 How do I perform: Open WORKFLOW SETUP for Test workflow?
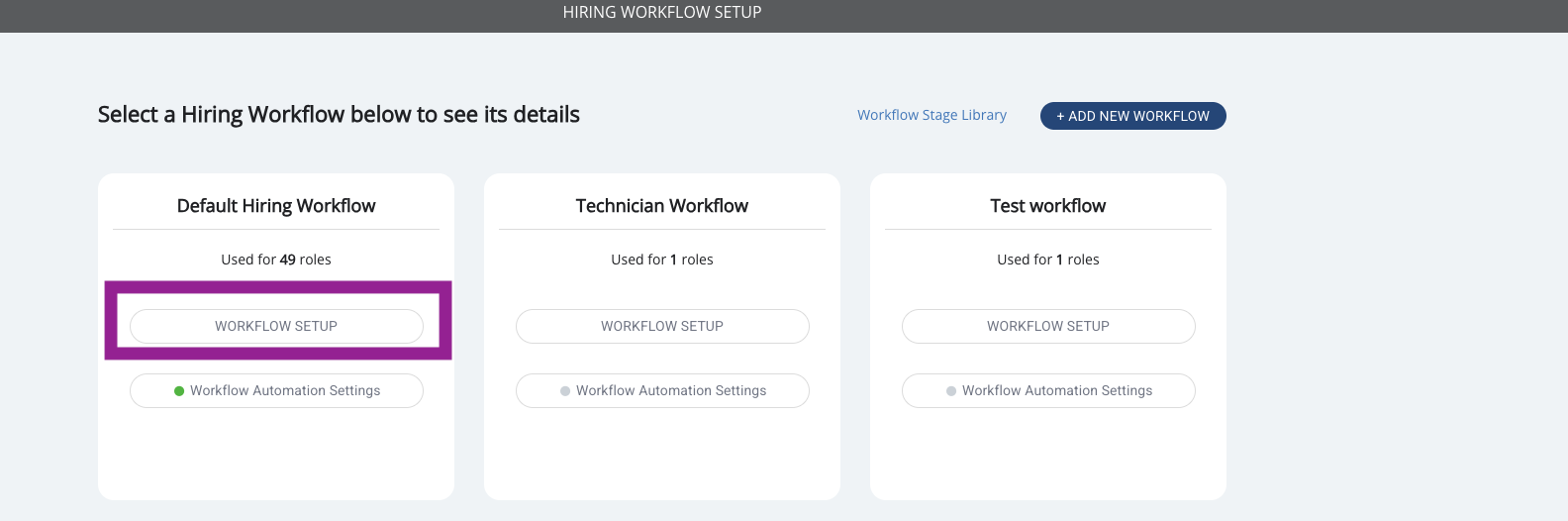pyautogui.click(x=1048, y=326)
